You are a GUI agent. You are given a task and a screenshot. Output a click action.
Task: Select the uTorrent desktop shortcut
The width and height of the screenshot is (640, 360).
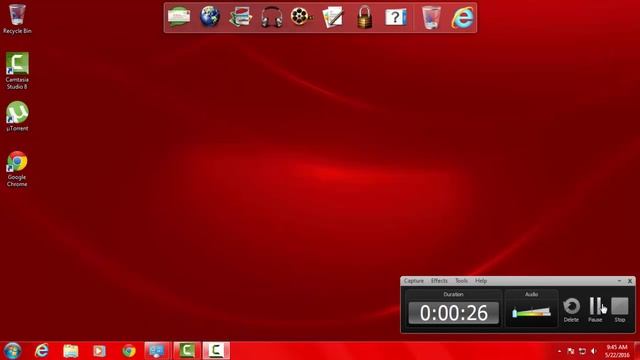[17, 116]
